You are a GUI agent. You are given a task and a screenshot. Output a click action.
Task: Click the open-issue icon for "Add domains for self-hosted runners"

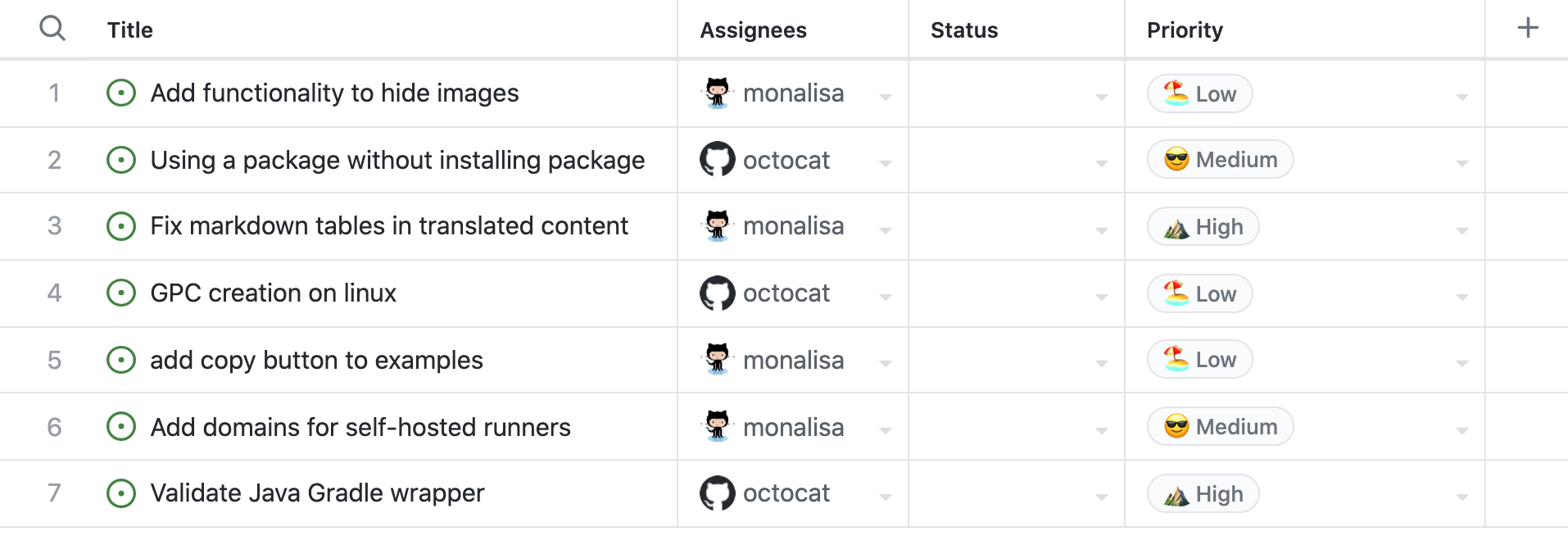point(120,426)
